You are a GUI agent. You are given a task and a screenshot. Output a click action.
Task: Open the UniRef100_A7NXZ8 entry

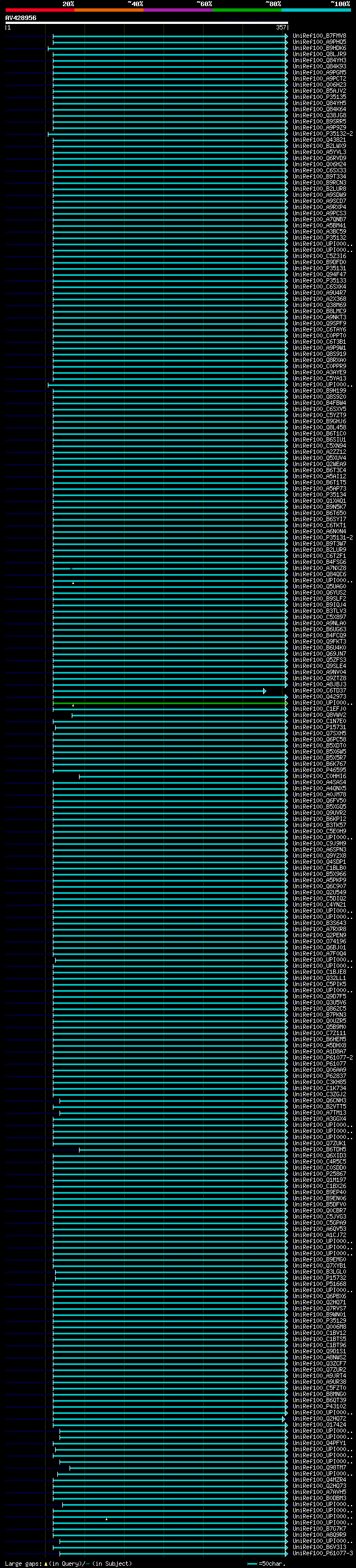coord(319,568)
